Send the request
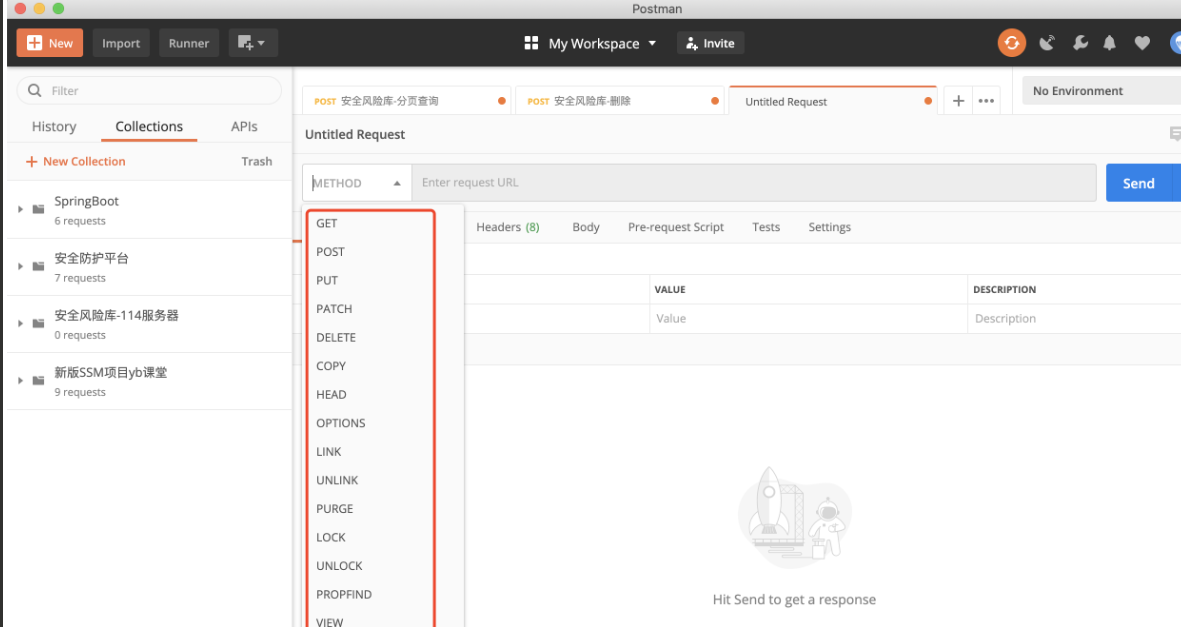Screen dimensions: 1181x627 coord(1138,183)
